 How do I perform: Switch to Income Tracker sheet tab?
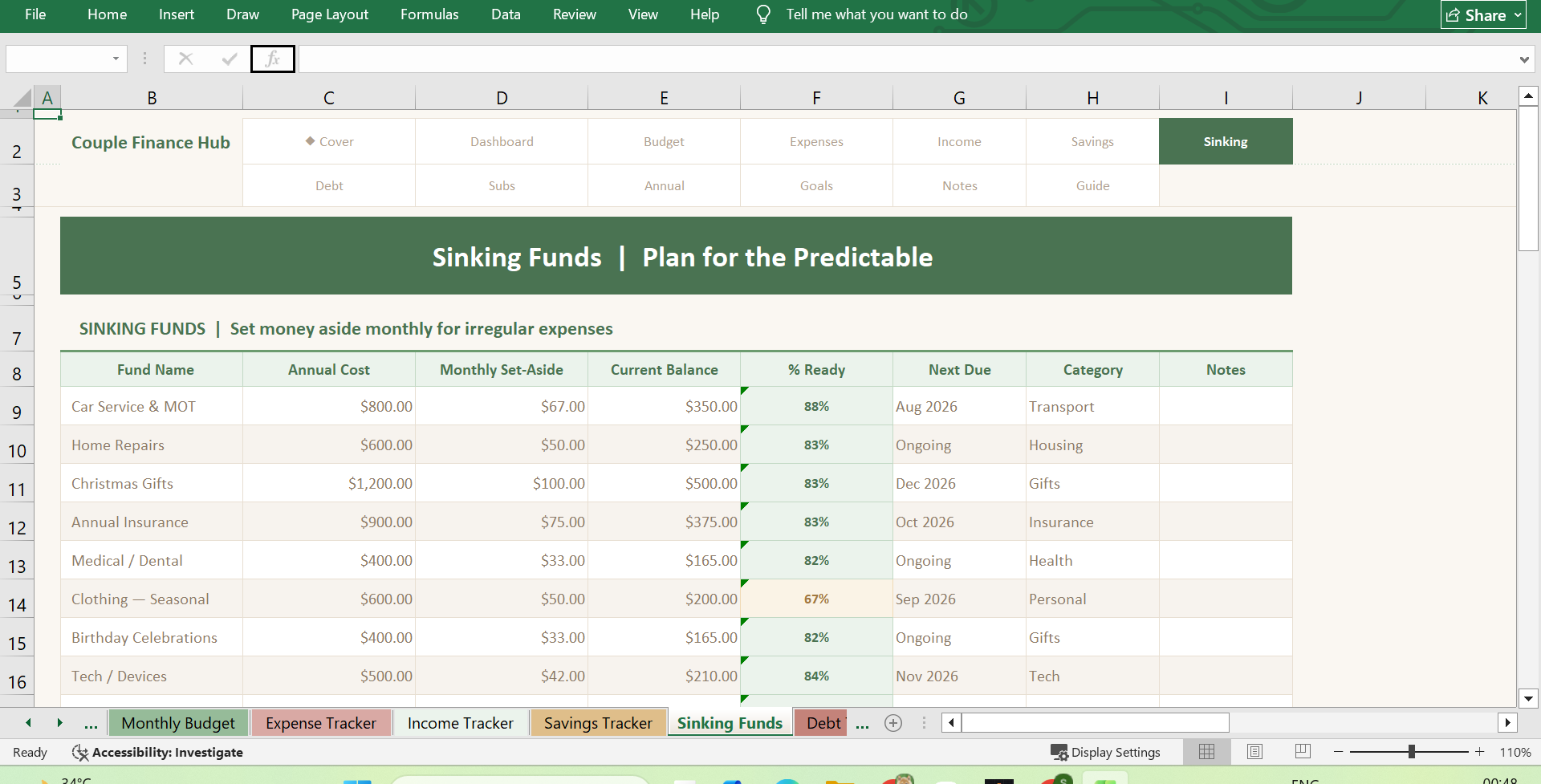click(461, 723)
